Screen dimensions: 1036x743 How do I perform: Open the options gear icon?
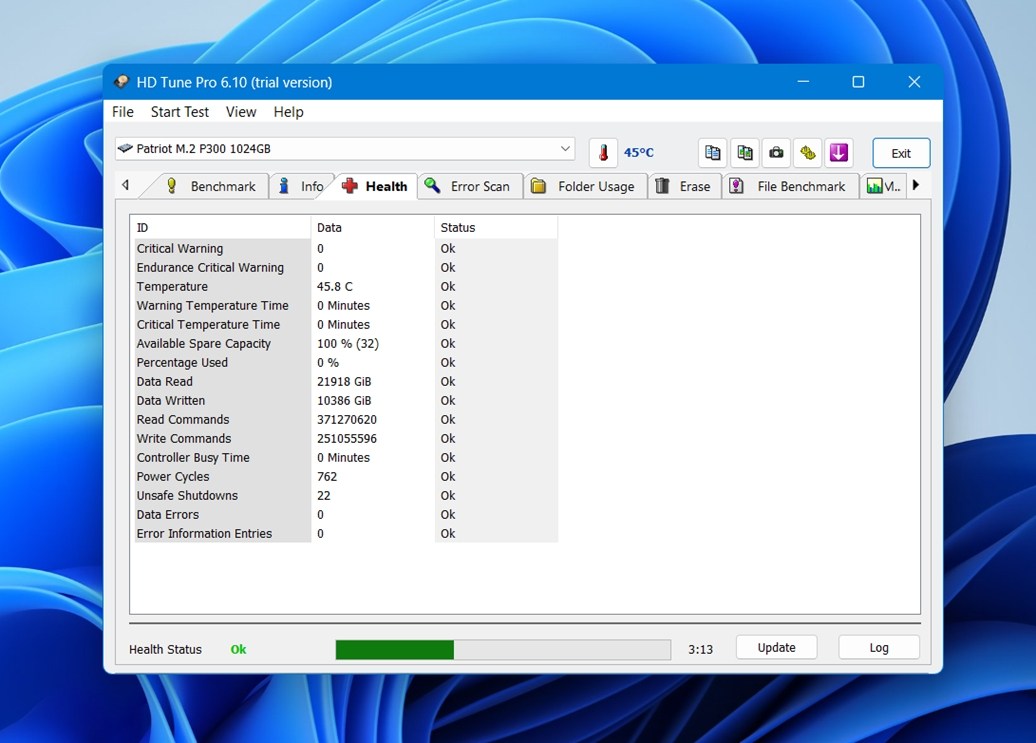point(807,153)
